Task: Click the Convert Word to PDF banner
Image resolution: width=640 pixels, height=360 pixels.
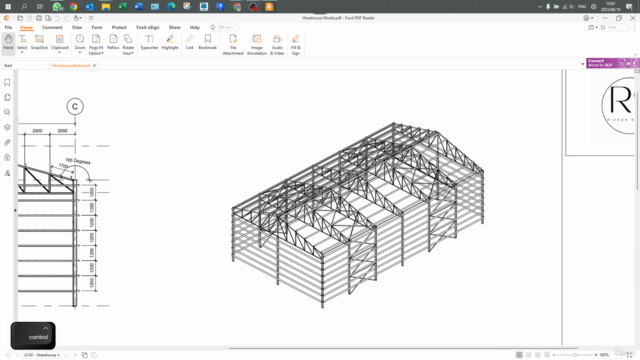Action: pos(612,63)
